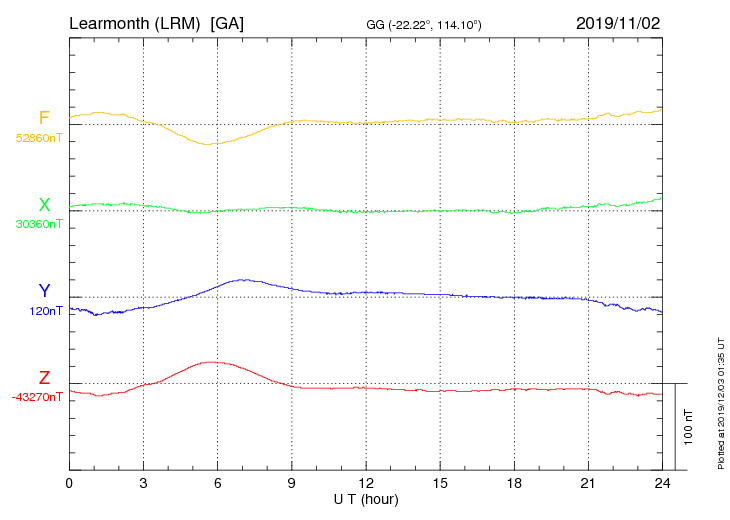Image resolution: width=730 pixels, height=520 pixels.
Task: Click the red Z trace peak
Action: [210, 362]
